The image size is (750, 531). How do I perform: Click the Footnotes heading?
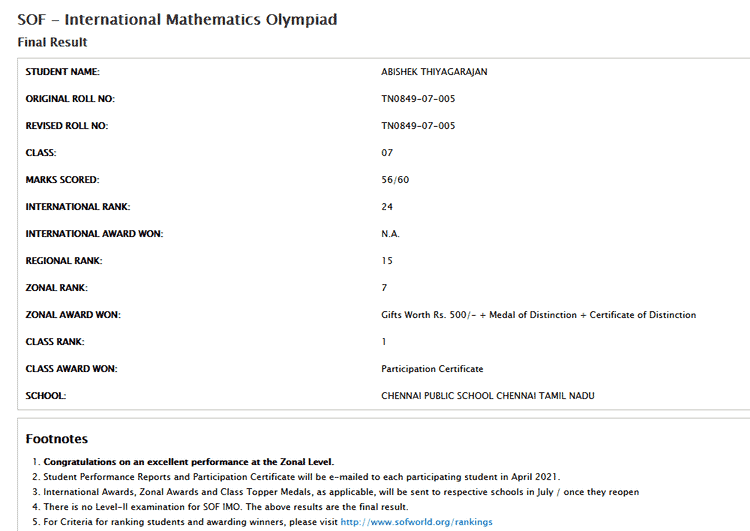coord(56,439)
